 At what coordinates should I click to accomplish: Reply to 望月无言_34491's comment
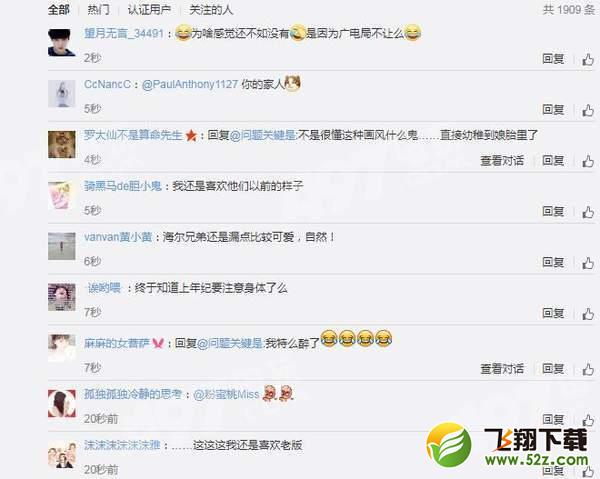tap(553, 59)
